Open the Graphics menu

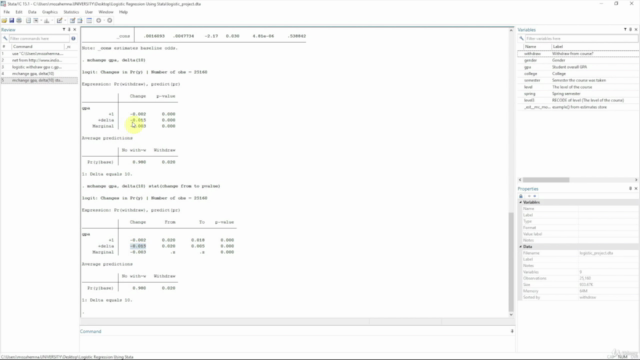click(50, 12)
